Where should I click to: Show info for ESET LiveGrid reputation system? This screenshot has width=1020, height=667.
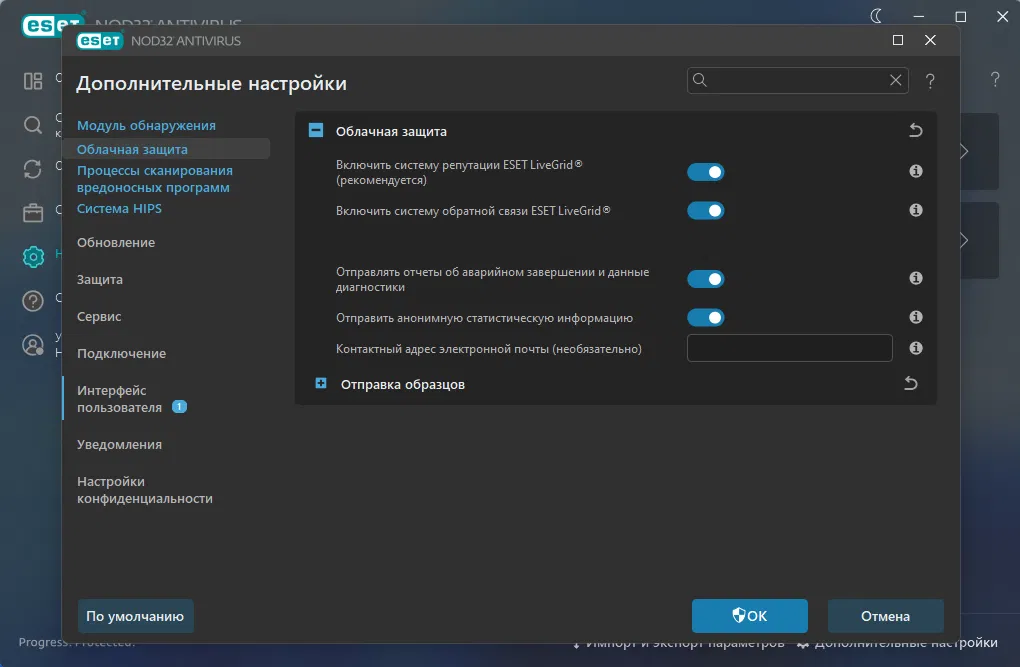click(916, 171)
